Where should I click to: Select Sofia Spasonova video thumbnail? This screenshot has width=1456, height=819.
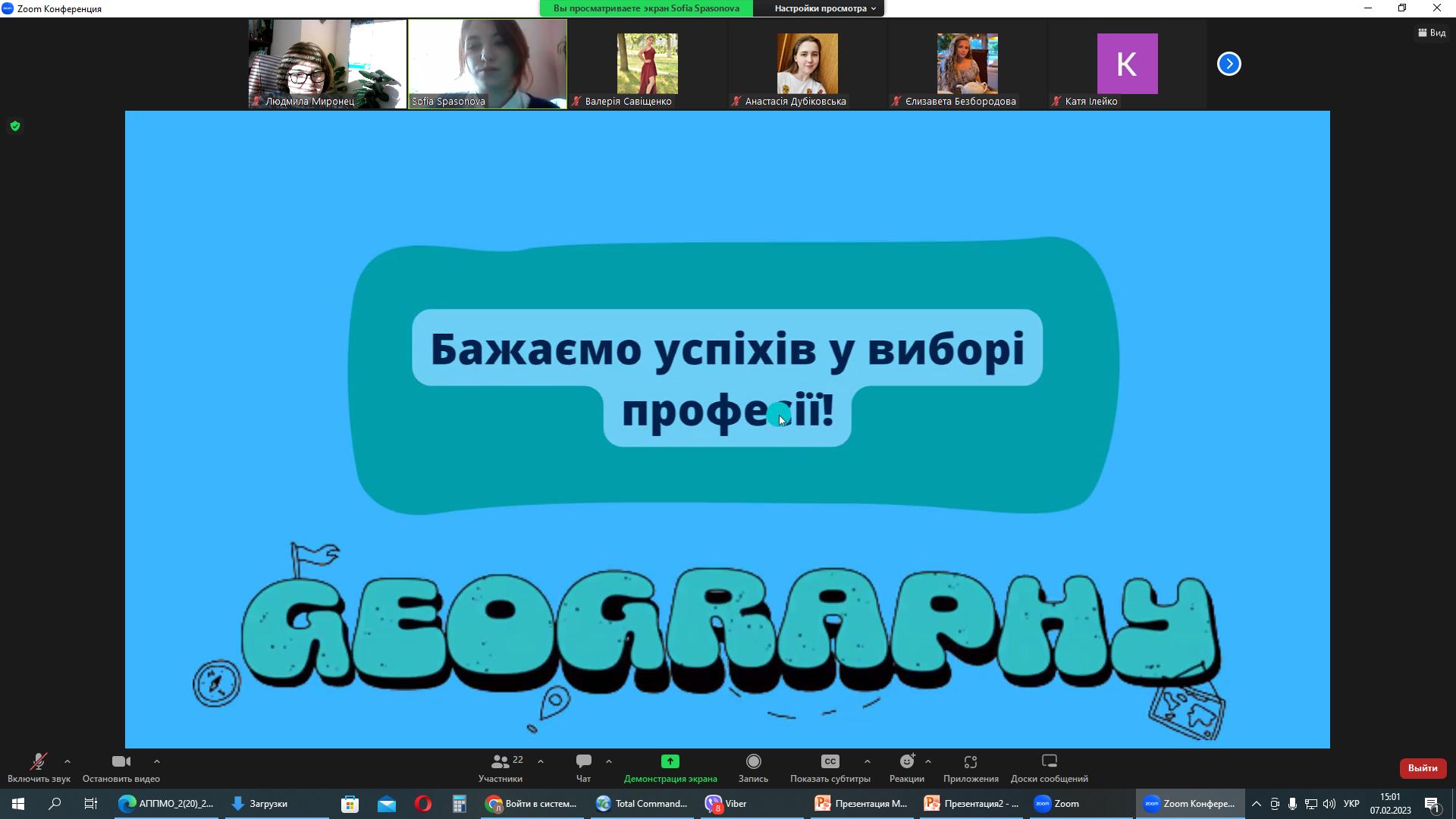487,64
